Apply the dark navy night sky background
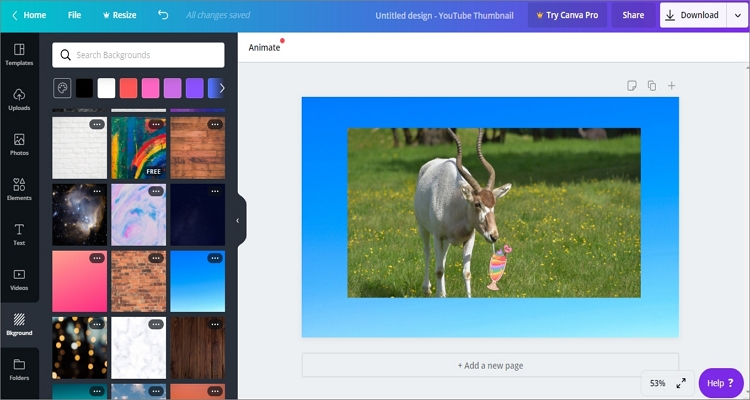Viewport: 750px width, 400px height. pos(198,214)
